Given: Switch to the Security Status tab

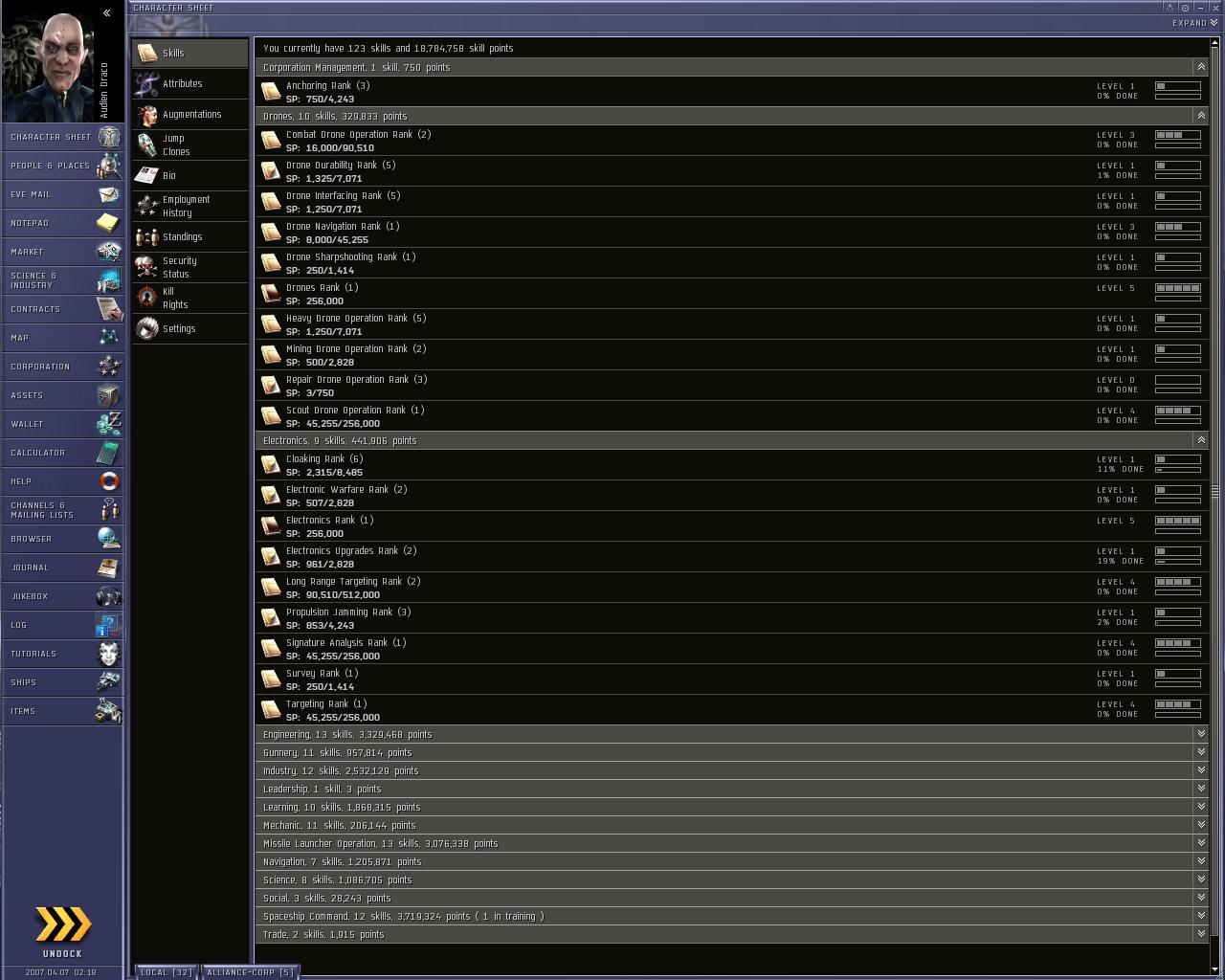Looking at the screenshot, I should [190, 267].
